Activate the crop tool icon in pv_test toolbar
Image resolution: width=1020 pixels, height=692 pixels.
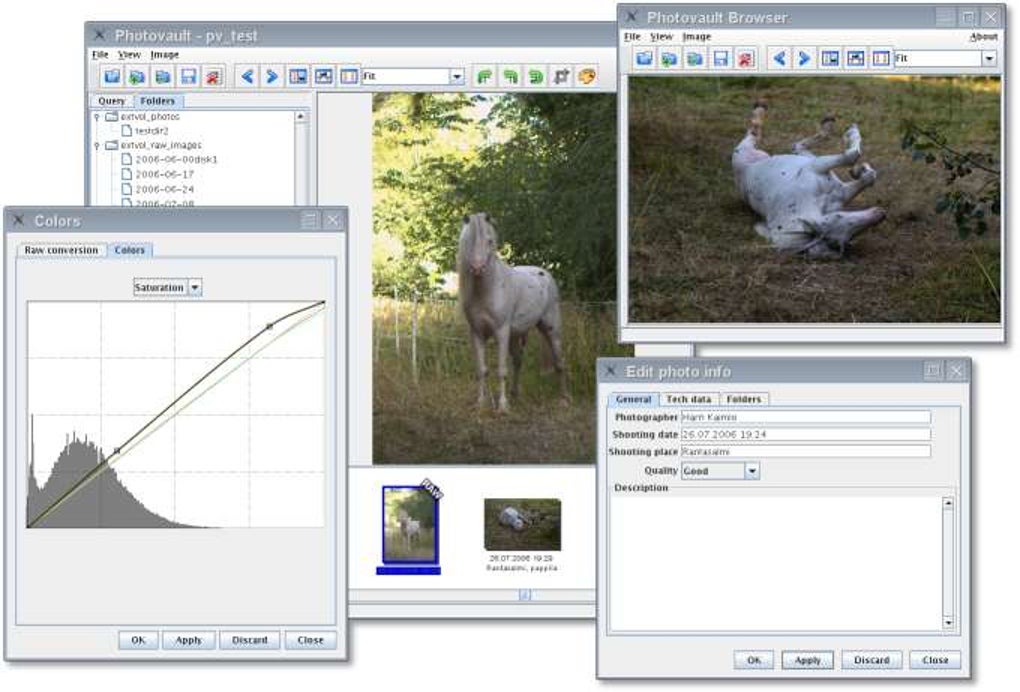pos(561,77)
